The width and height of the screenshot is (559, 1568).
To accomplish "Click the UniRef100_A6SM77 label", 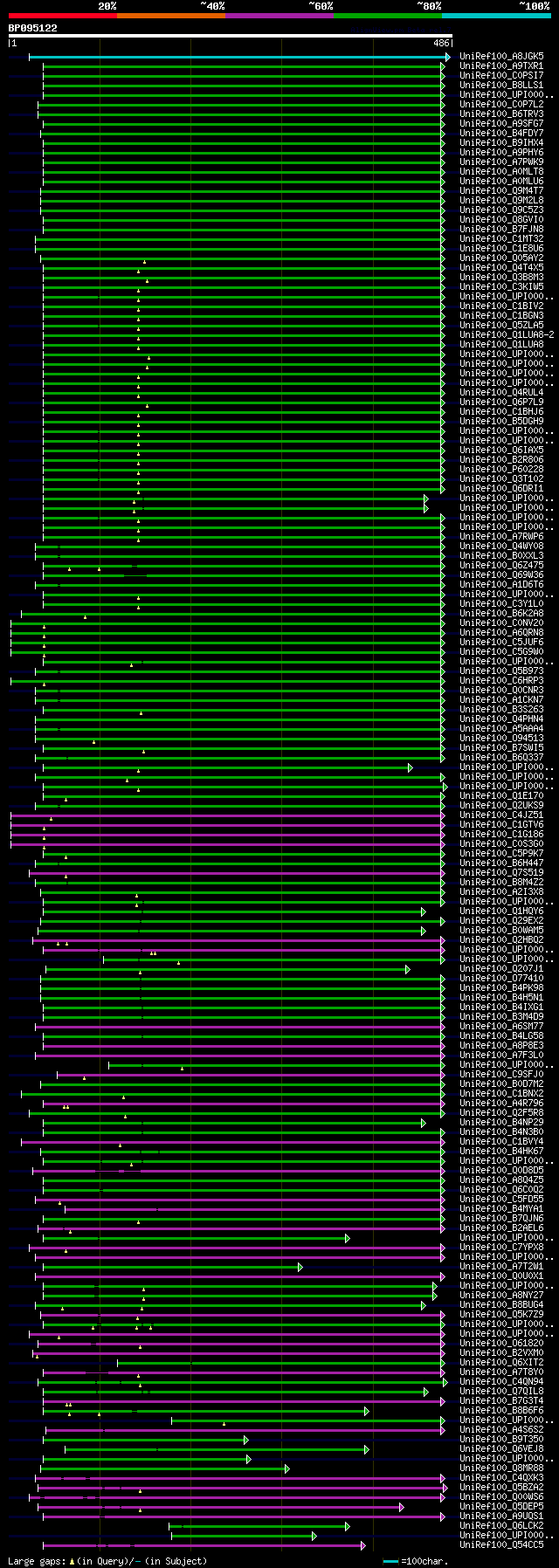I will tap(501, 1027).
